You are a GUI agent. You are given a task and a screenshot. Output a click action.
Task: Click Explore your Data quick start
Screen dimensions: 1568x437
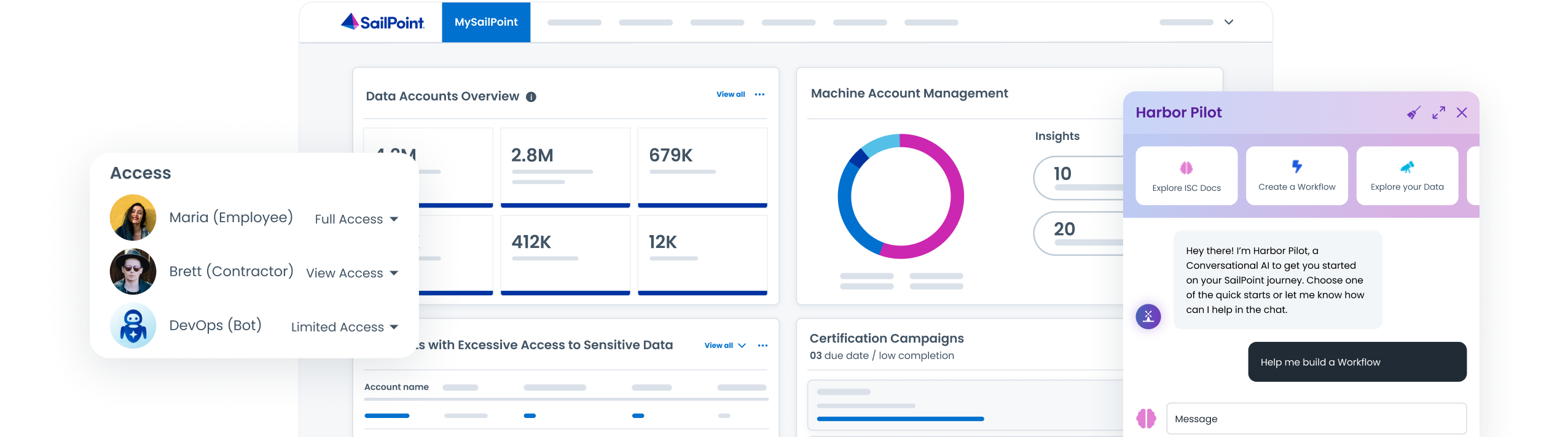click(x=1407, y=176)
